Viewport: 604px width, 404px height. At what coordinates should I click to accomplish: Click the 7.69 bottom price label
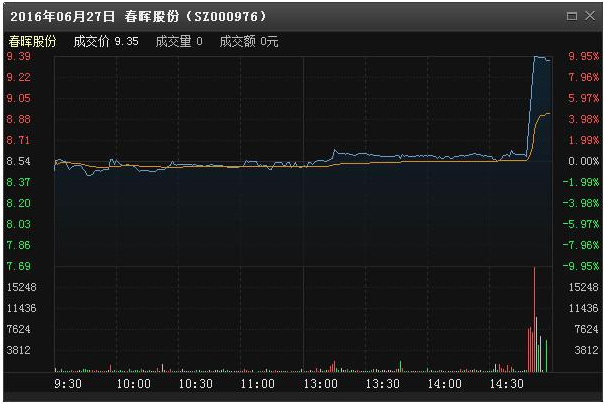click(x=18, y=266)
